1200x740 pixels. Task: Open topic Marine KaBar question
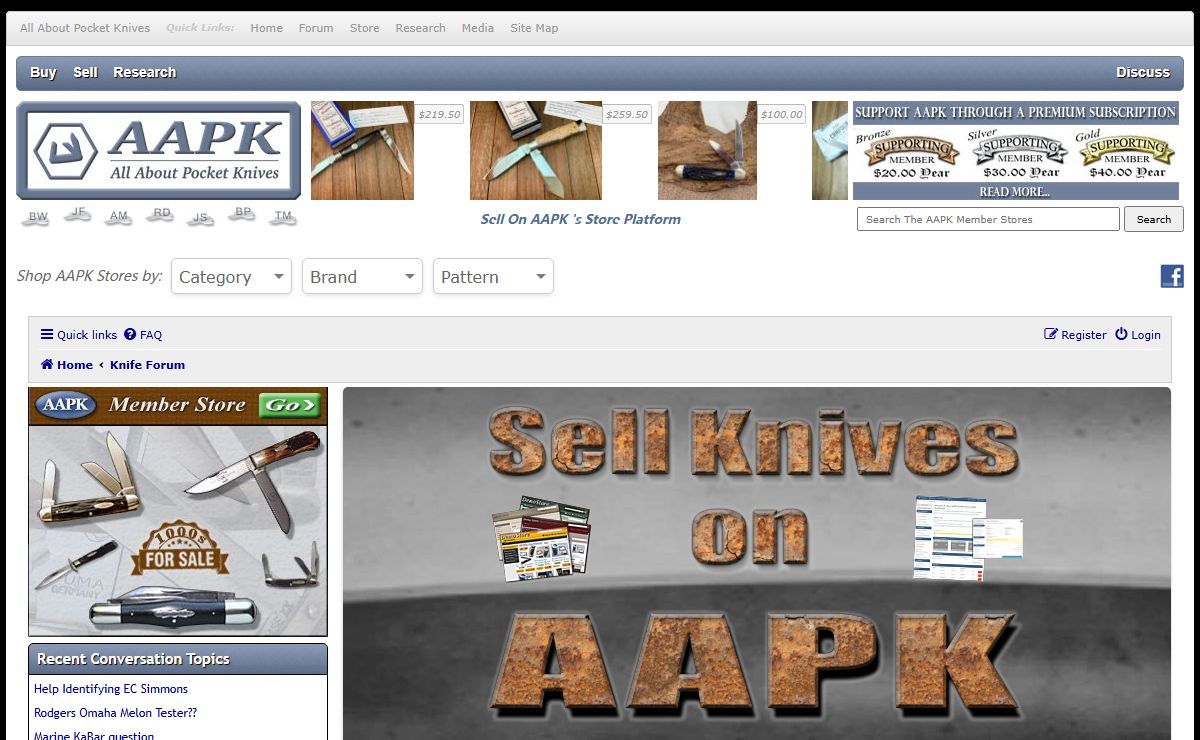click(94, 736)
